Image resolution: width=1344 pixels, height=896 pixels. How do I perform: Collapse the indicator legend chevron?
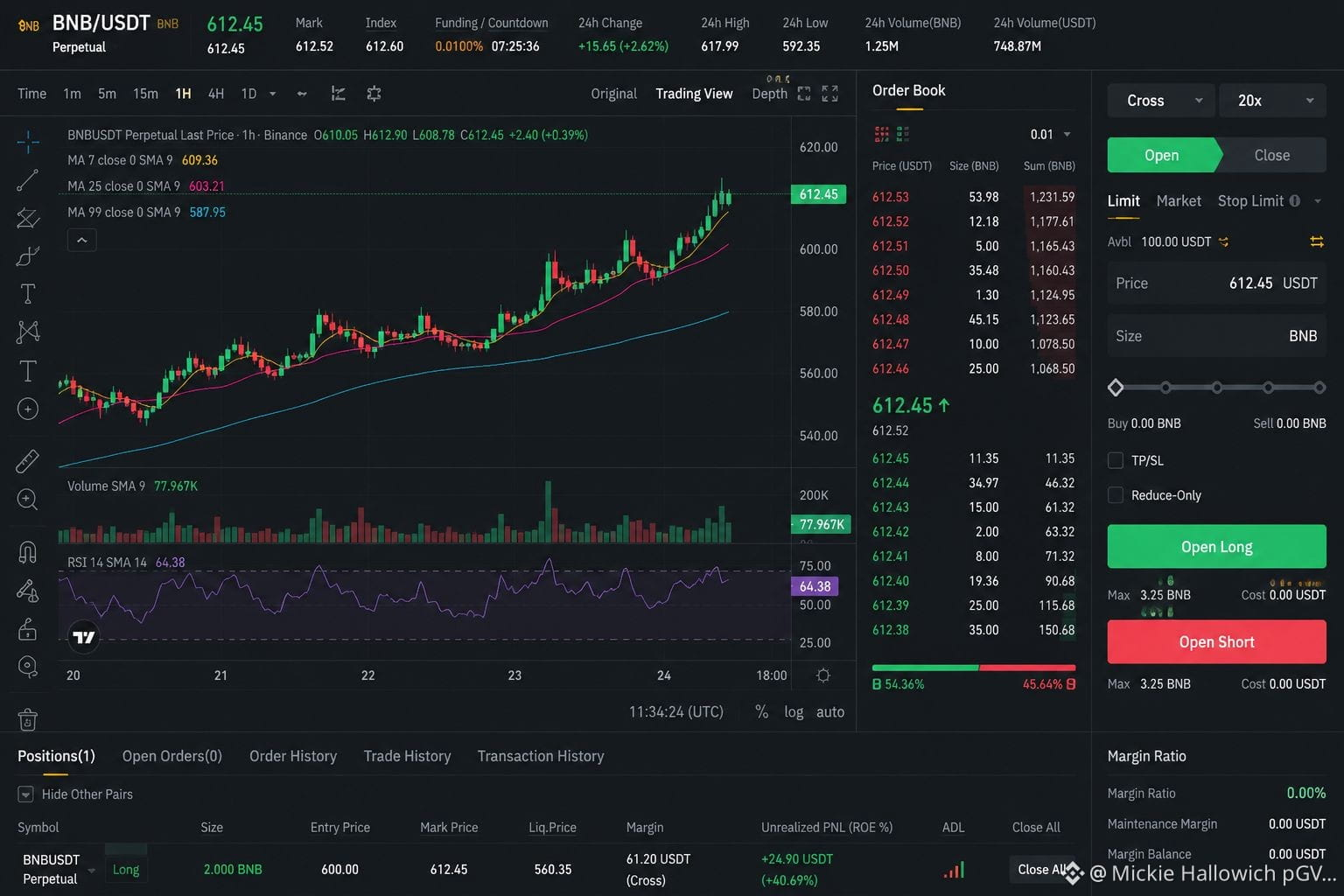pyautogui.click(x=81, y=240)
